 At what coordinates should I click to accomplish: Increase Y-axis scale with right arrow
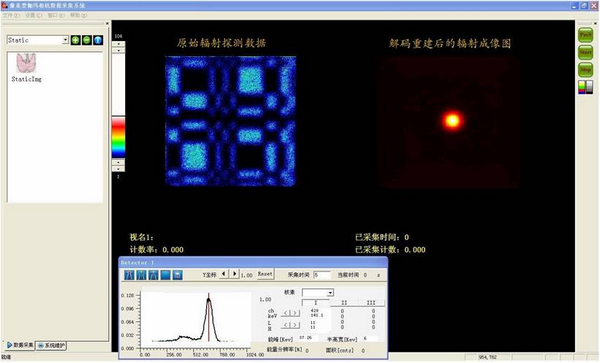coord(235,274)
